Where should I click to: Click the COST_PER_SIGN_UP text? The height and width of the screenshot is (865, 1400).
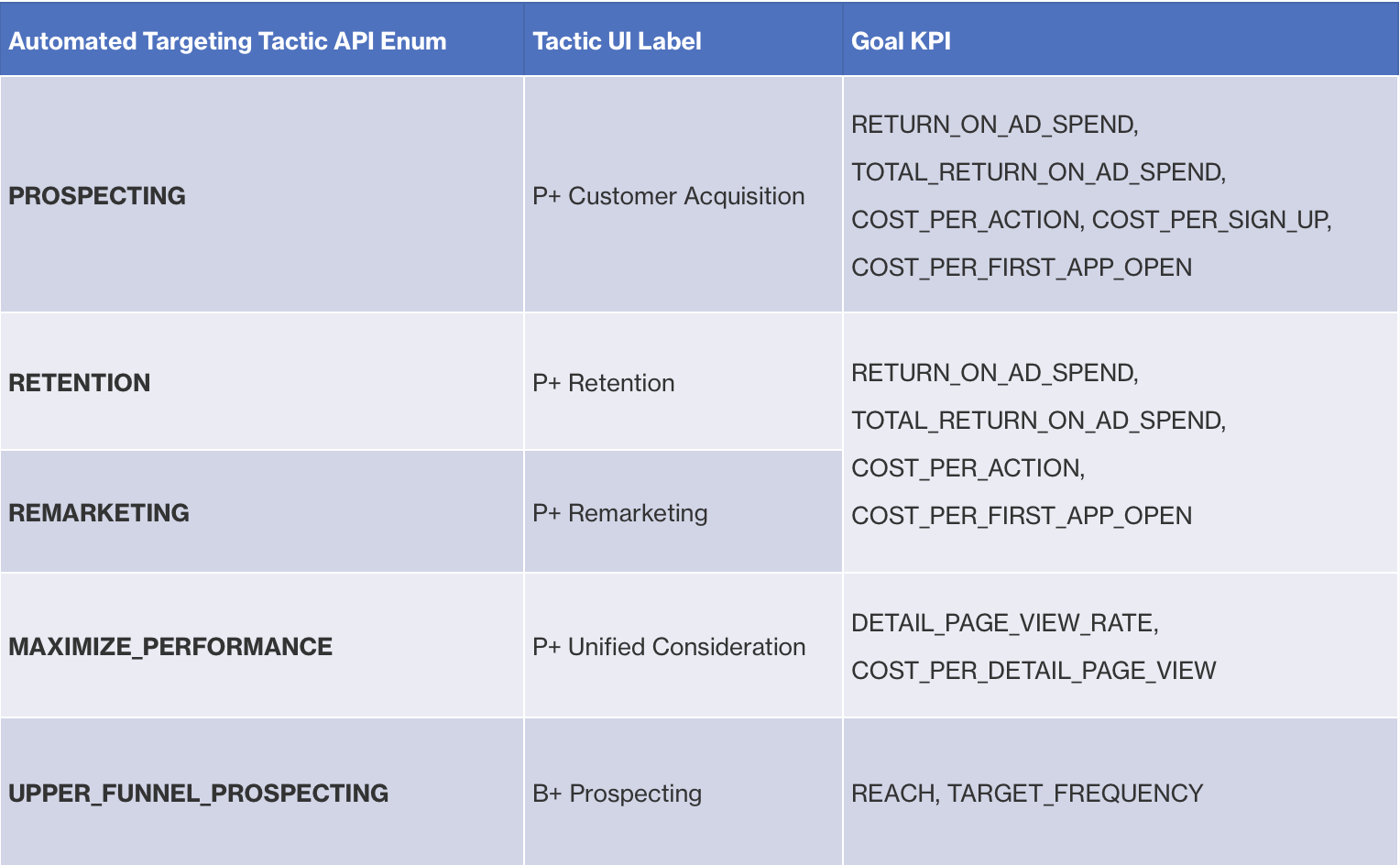[x=1210, y=220]
